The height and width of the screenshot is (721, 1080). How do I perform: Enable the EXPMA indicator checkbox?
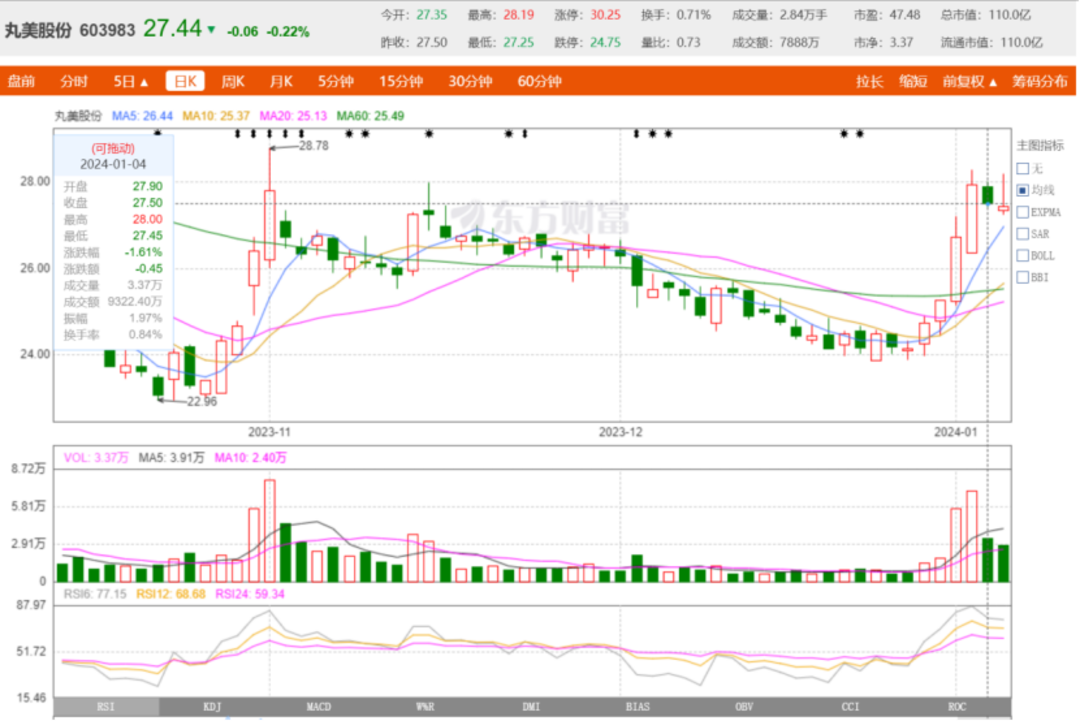[x=1023, y=212]
